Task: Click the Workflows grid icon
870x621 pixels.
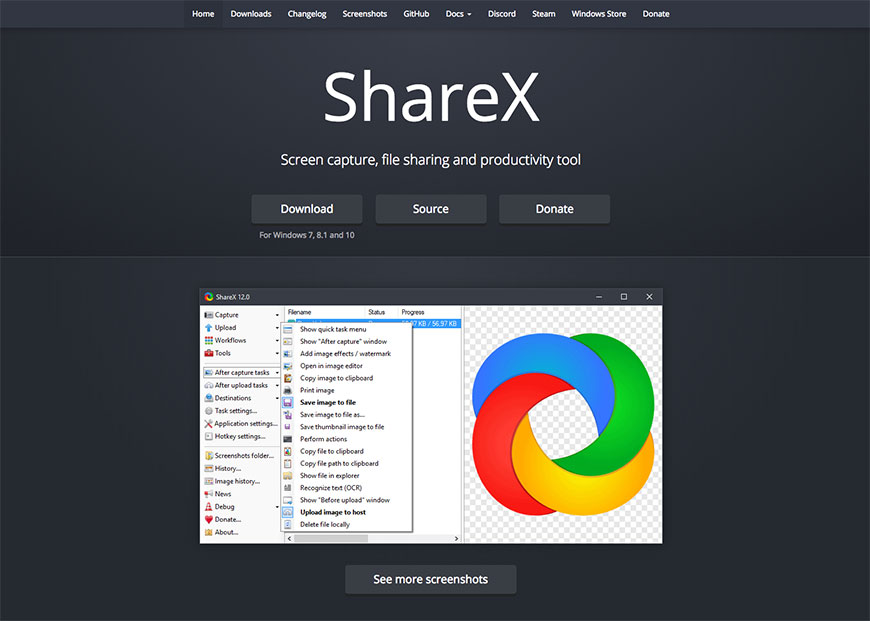Action: tap(209, 341)
